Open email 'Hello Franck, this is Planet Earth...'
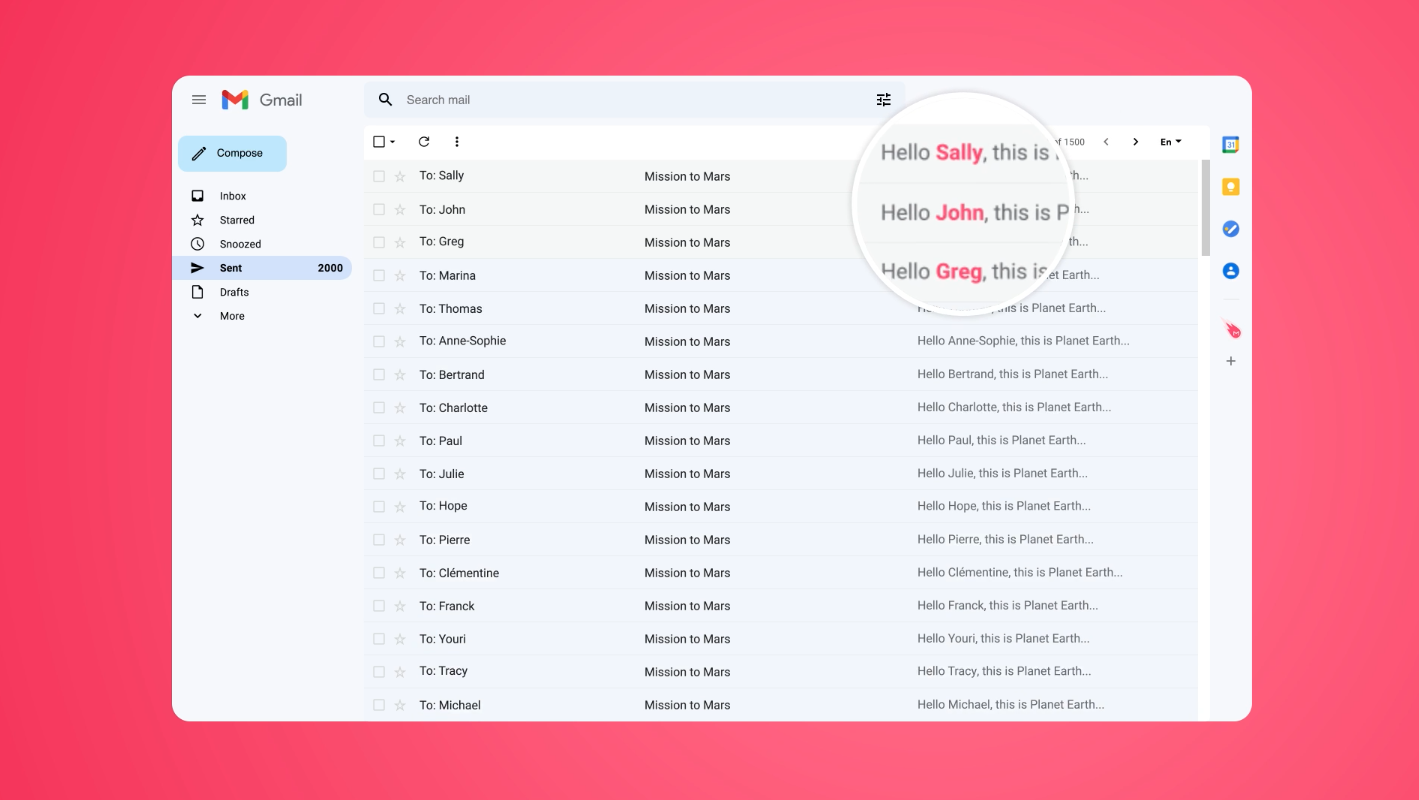Image resolution: width=1419 pixels, height=800 pixels. click(x=1007, y=605)
